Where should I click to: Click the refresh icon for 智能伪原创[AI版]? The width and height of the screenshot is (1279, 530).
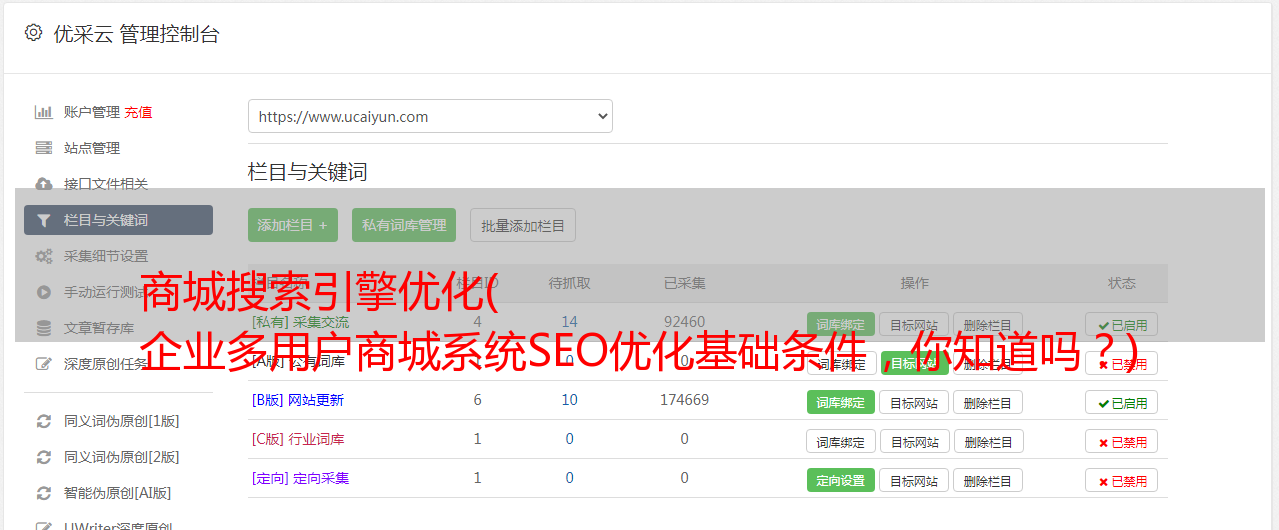[43, 493]
